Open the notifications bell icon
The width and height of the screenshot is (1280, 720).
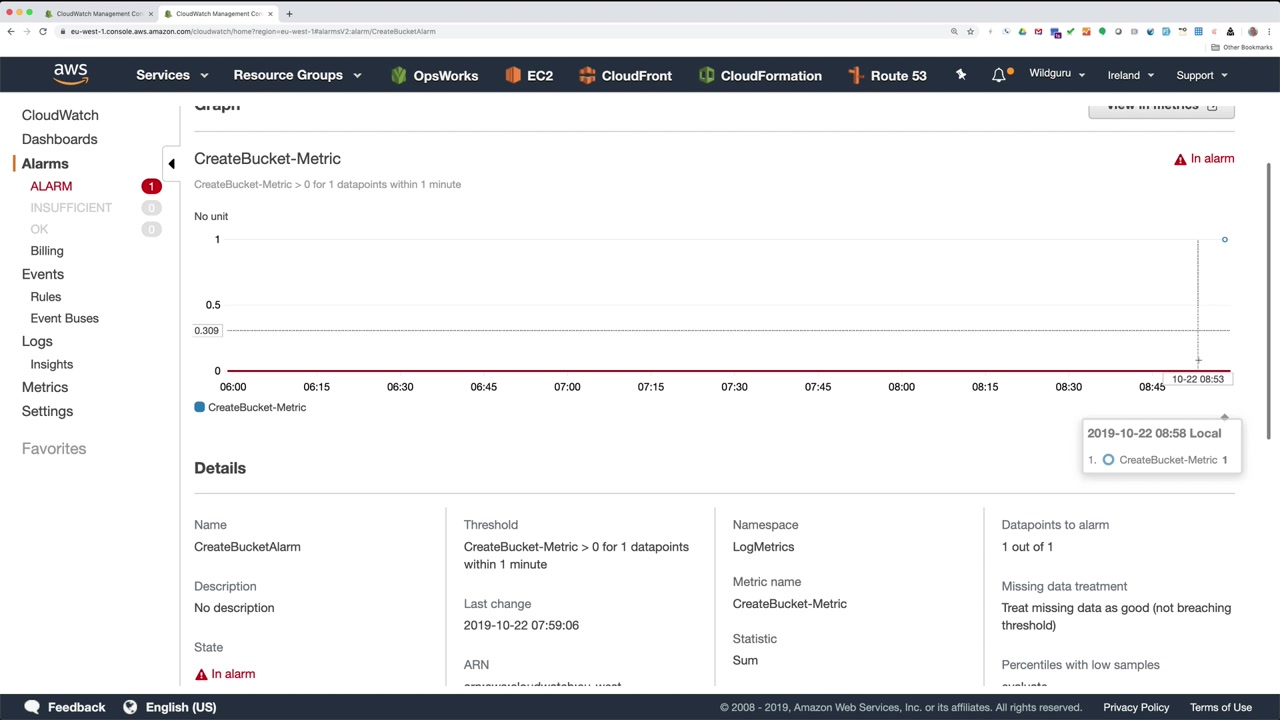tap(999, 75)
